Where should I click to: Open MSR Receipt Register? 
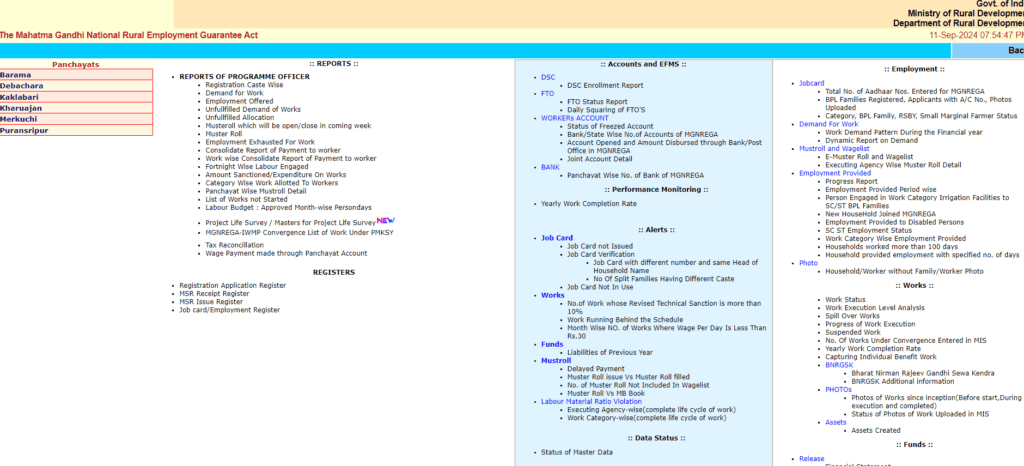point(214,294)
